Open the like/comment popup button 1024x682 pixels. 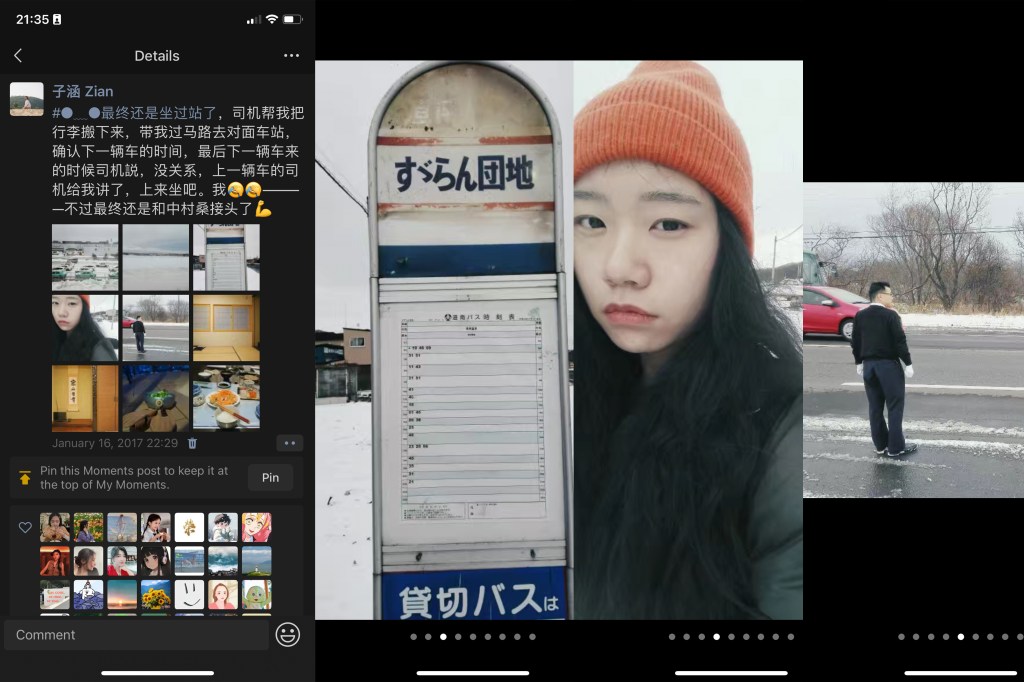click(x=289, y=443)
